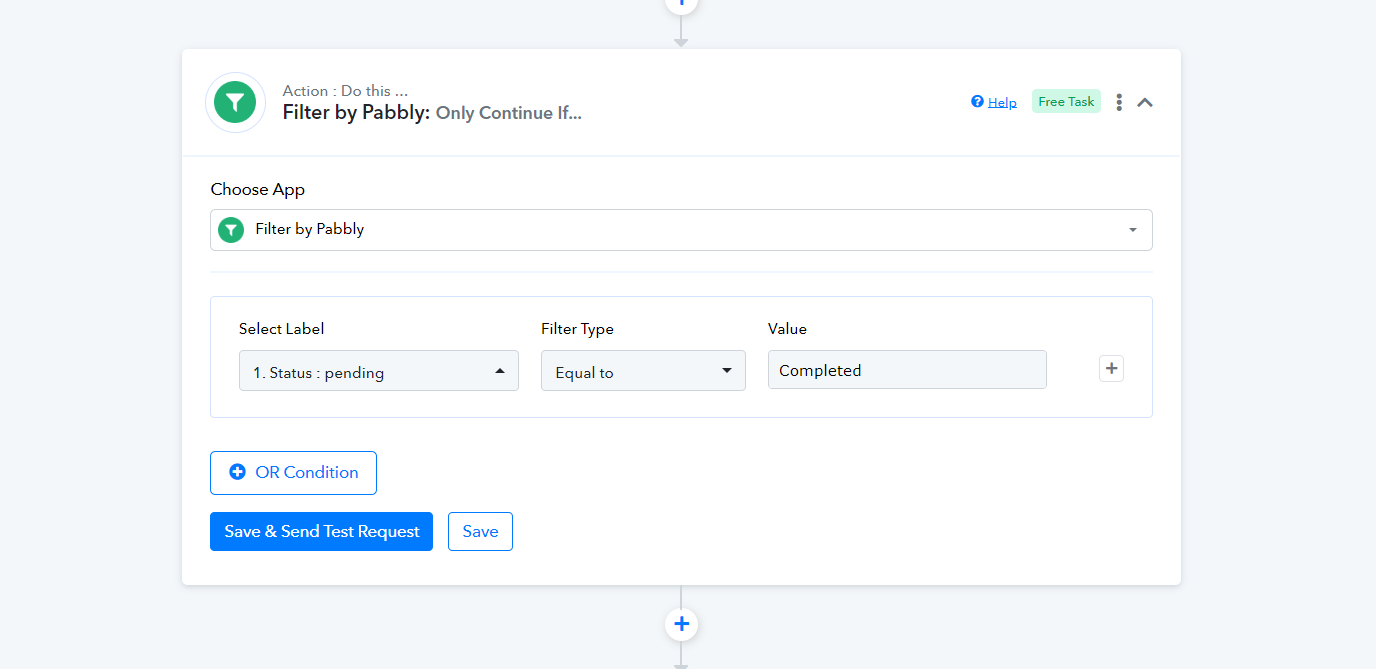
Task: Click the Value field containing Completed
Action: [907, 370]
